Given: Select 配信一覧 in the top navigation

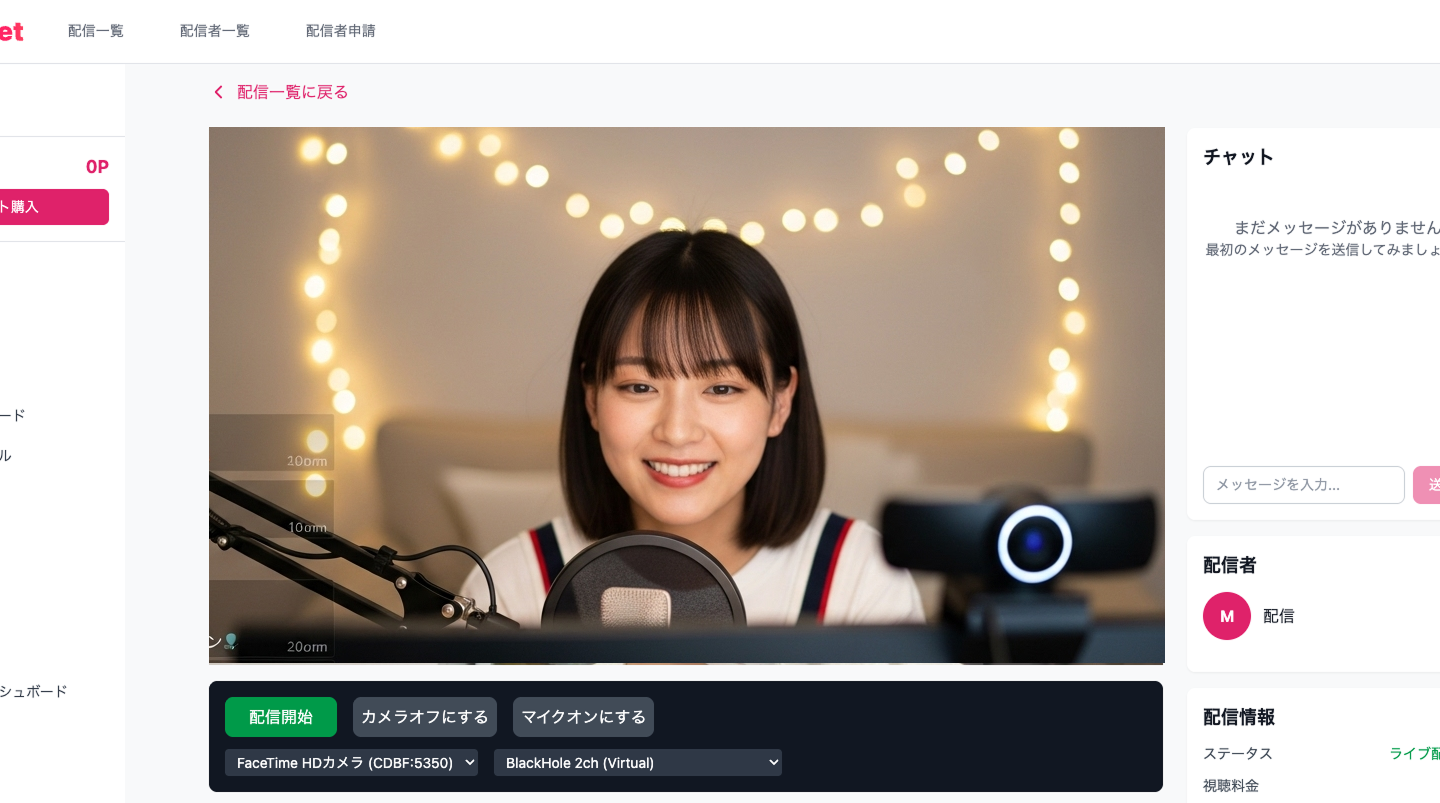Looking at the screenshot, I should pyautogui.click(x=95, y=30).
